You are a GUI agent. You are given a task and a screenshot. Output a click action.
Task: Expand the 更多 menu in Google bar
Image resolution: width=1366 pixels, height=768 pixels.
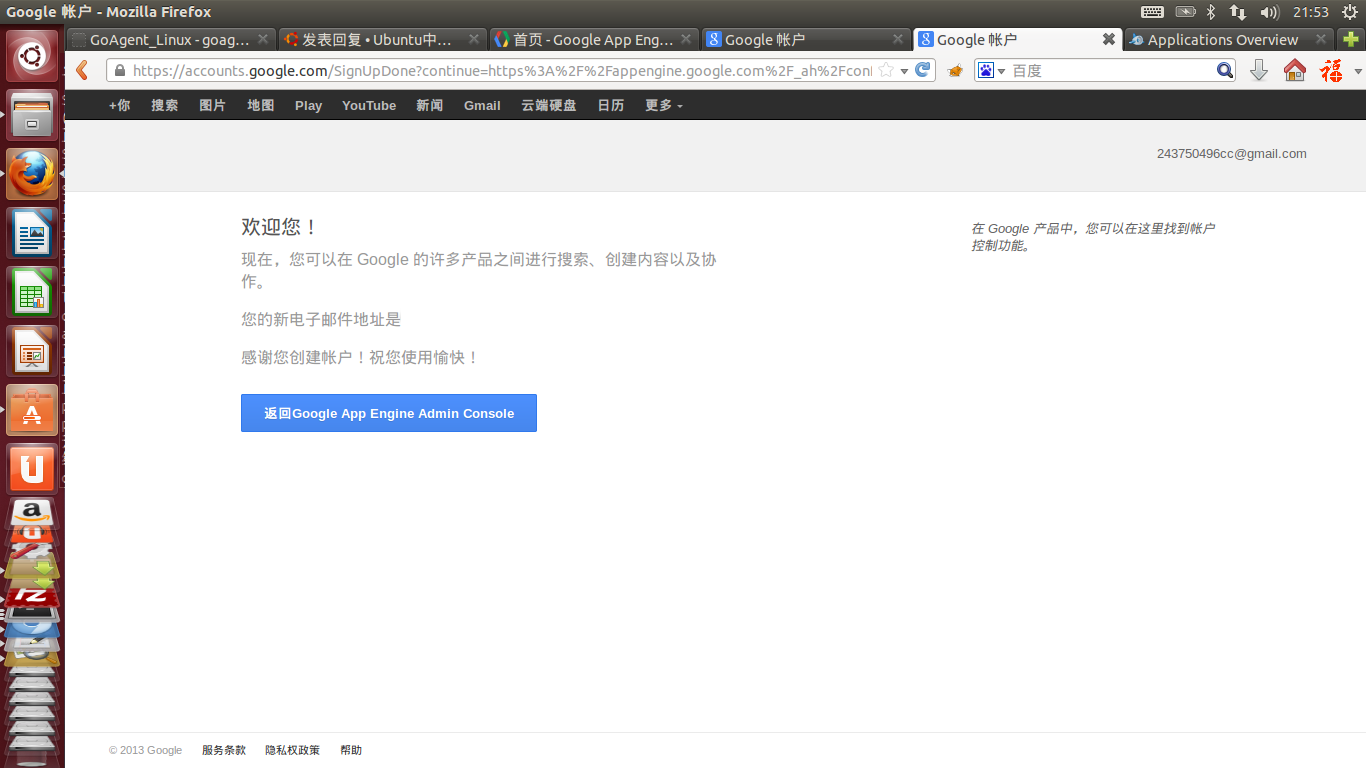point(664,105)
